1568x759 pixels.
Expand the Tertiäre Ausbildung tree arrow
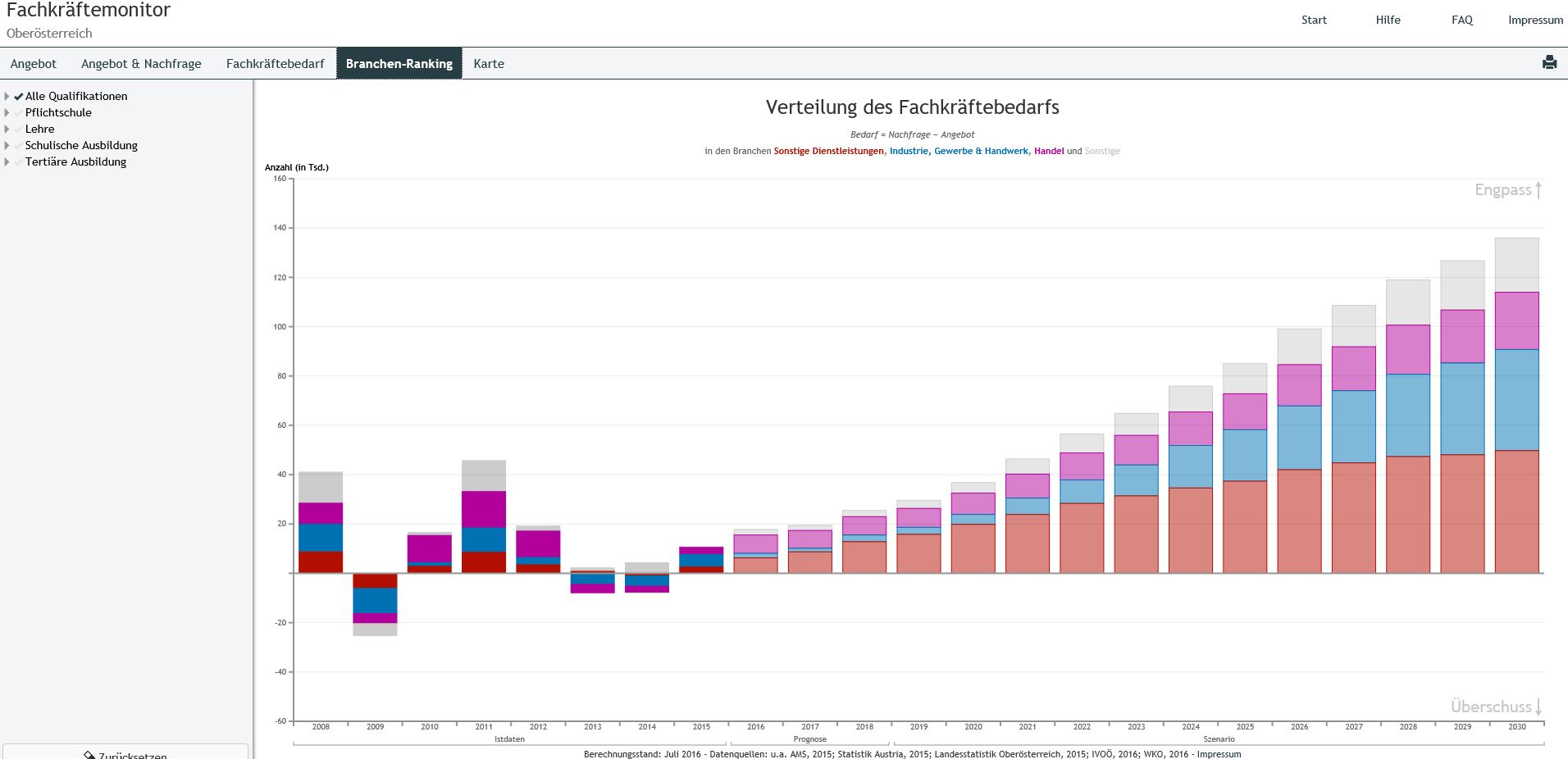[x=7, y=162]
